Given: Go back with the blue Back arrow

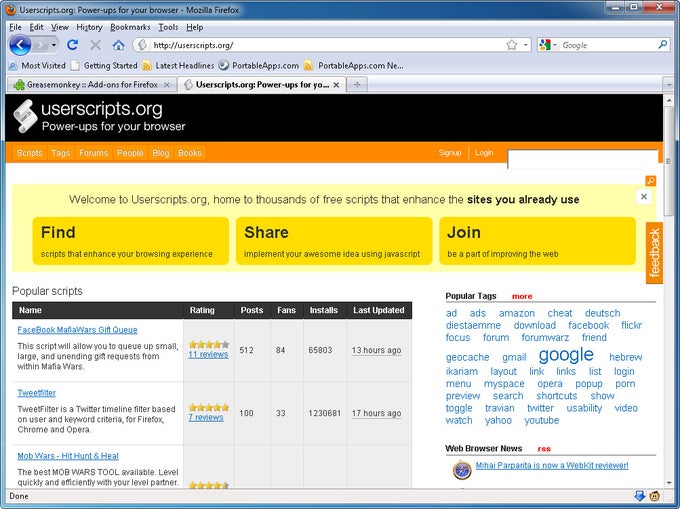Looking at the screenshot, I should (x=20, y=45).
